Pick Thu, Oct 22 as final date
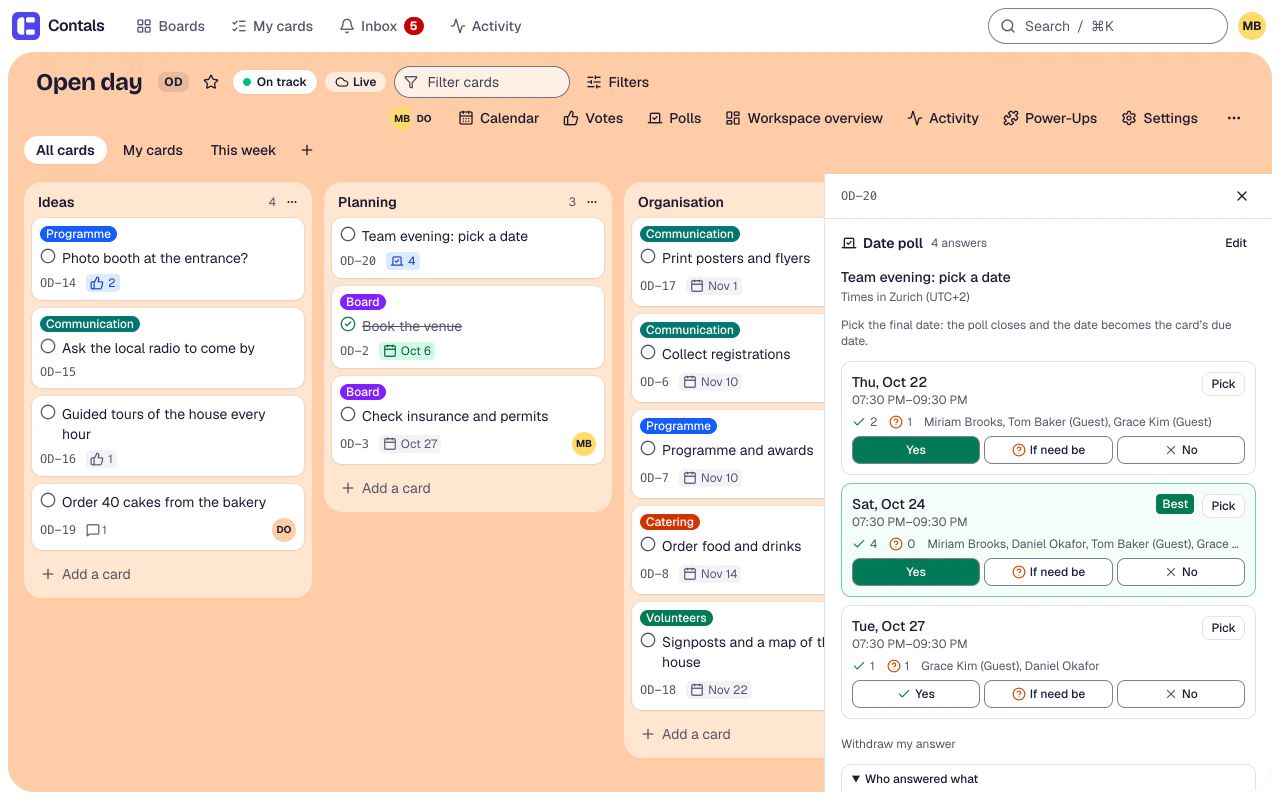 click(x=1223, y=384)
